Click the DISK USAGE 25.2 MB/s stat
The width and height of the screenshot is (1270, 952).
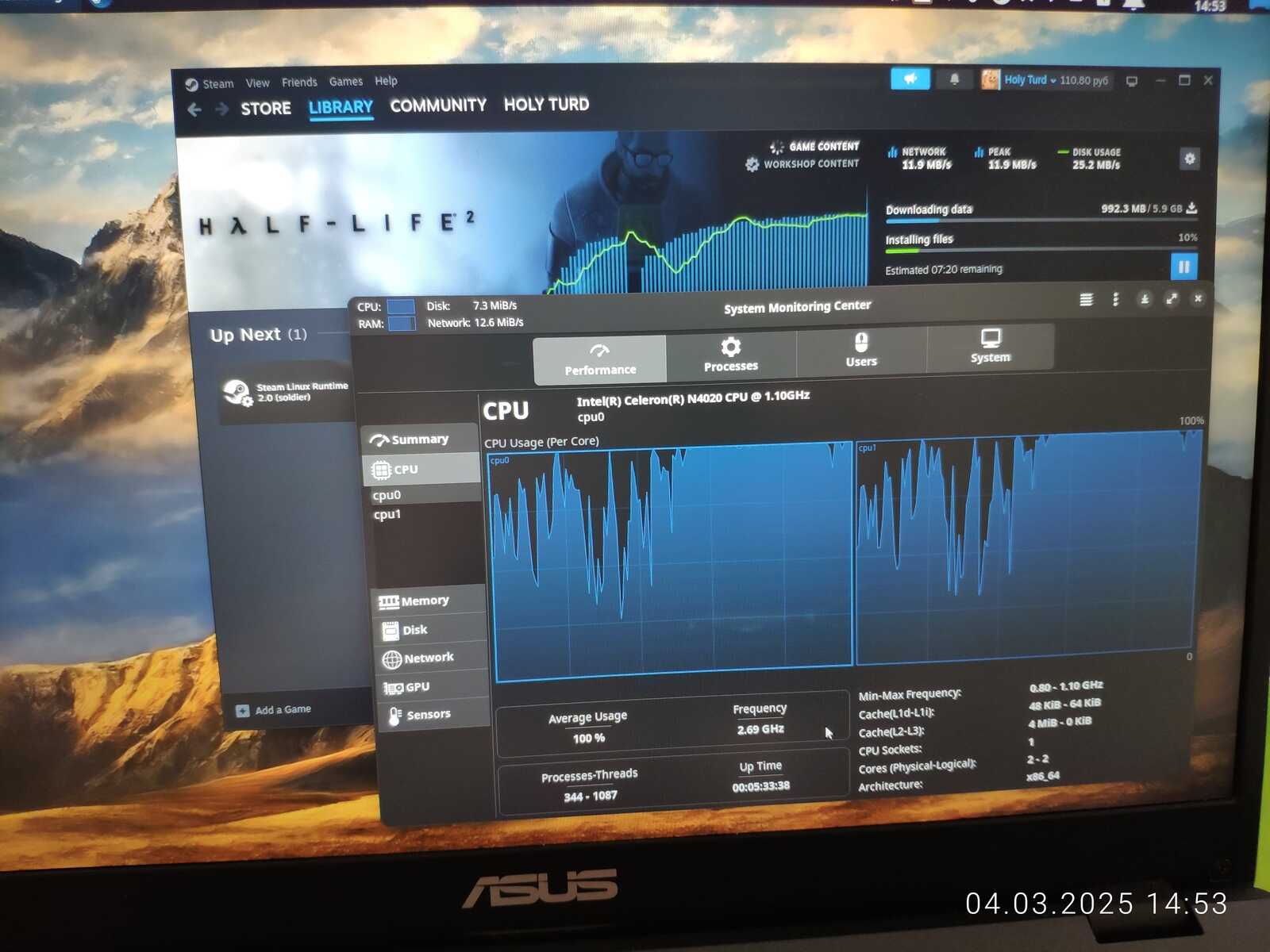click(1091, 159)
